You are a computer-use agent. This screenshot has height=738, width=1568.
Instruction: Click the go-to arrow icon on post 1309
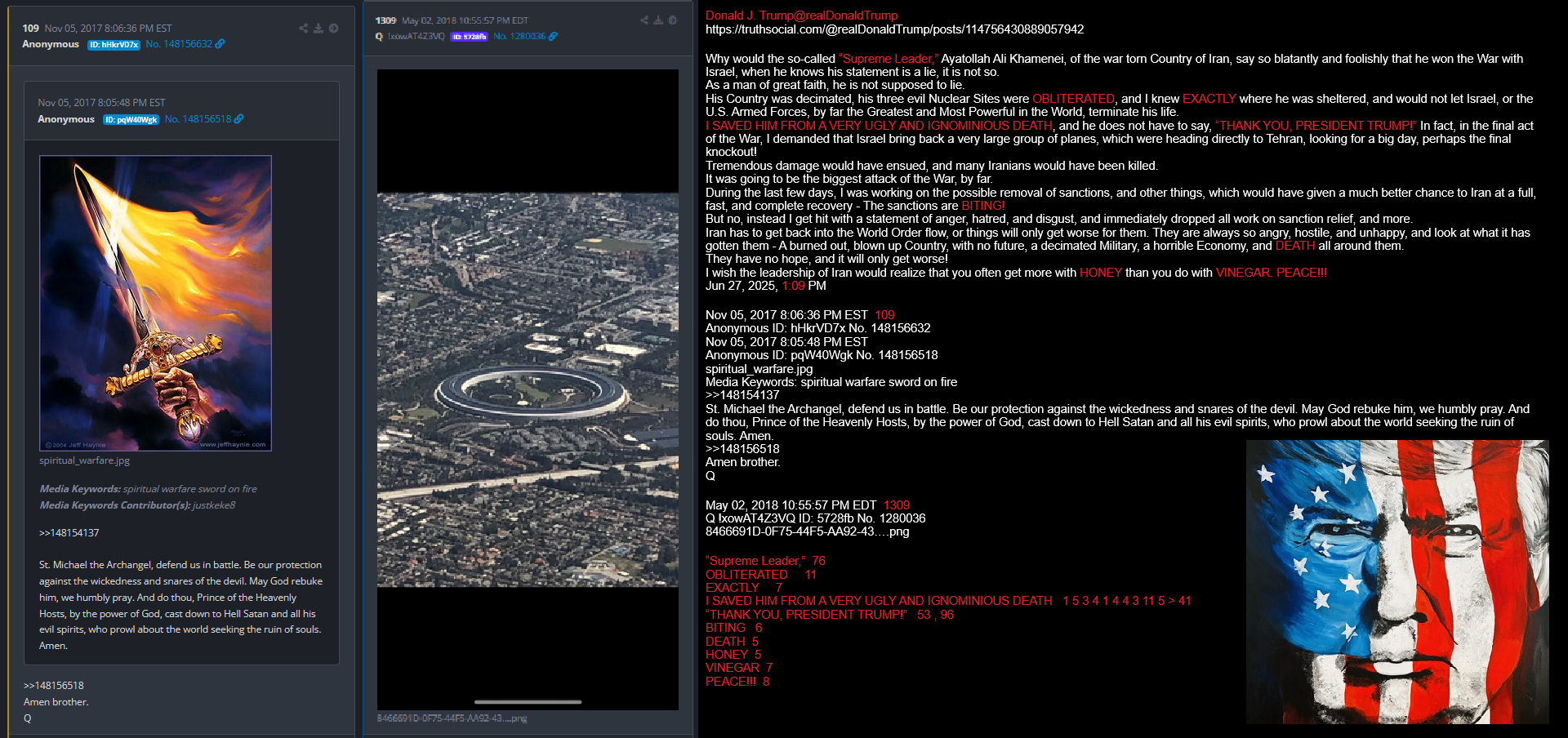click(672, 20)
